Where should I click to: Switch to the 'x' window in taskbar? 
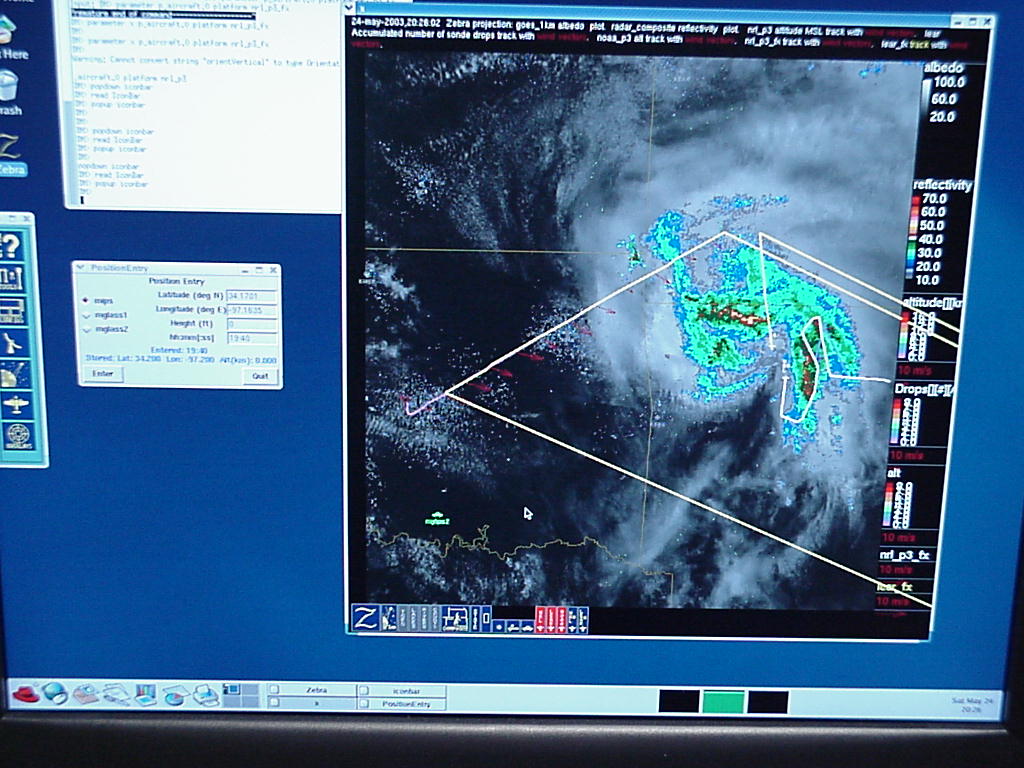pyautogui.click(x=311, y=703)
